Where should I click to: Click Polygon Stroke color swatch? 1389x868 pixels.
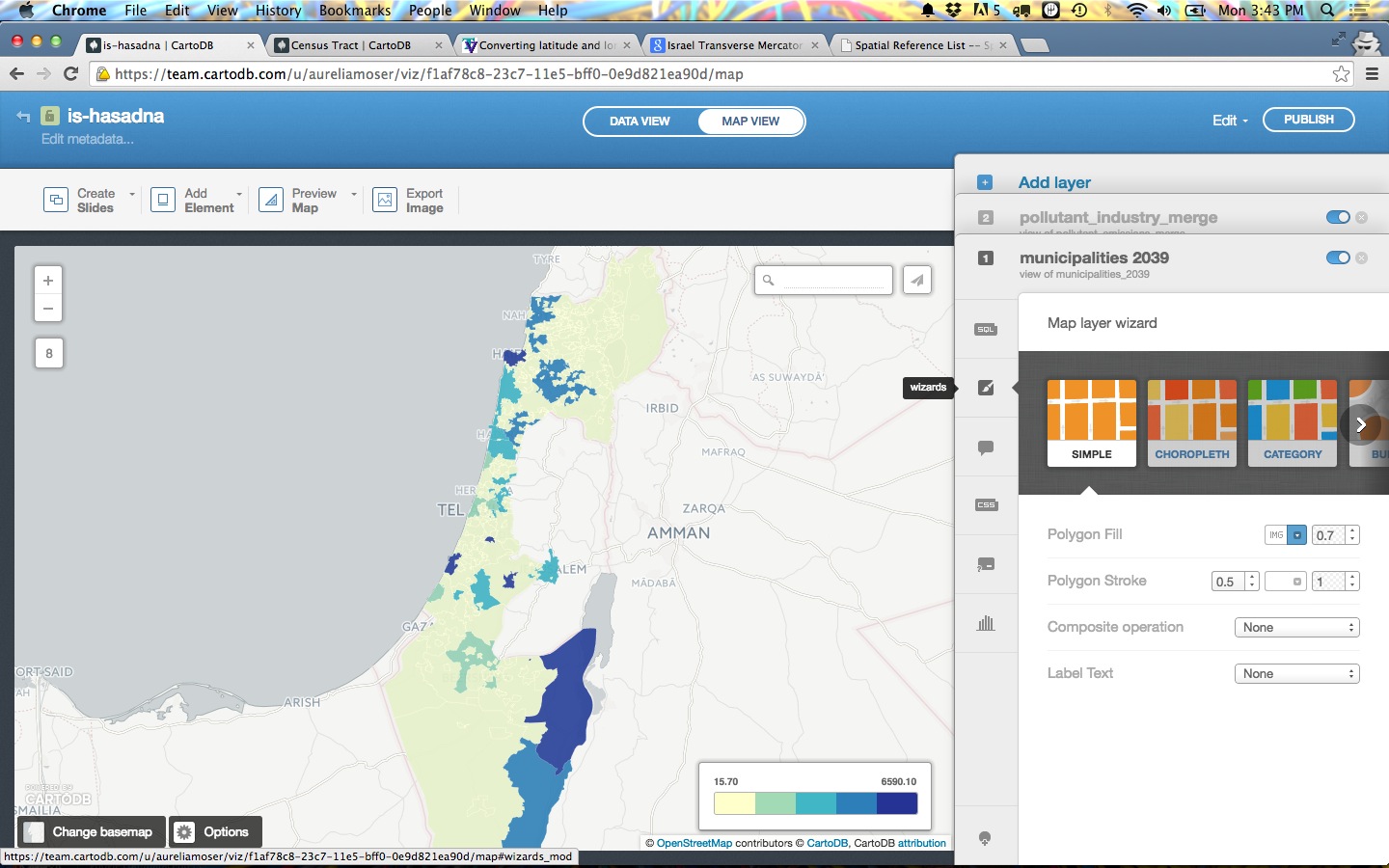(x=1286, y=582)
